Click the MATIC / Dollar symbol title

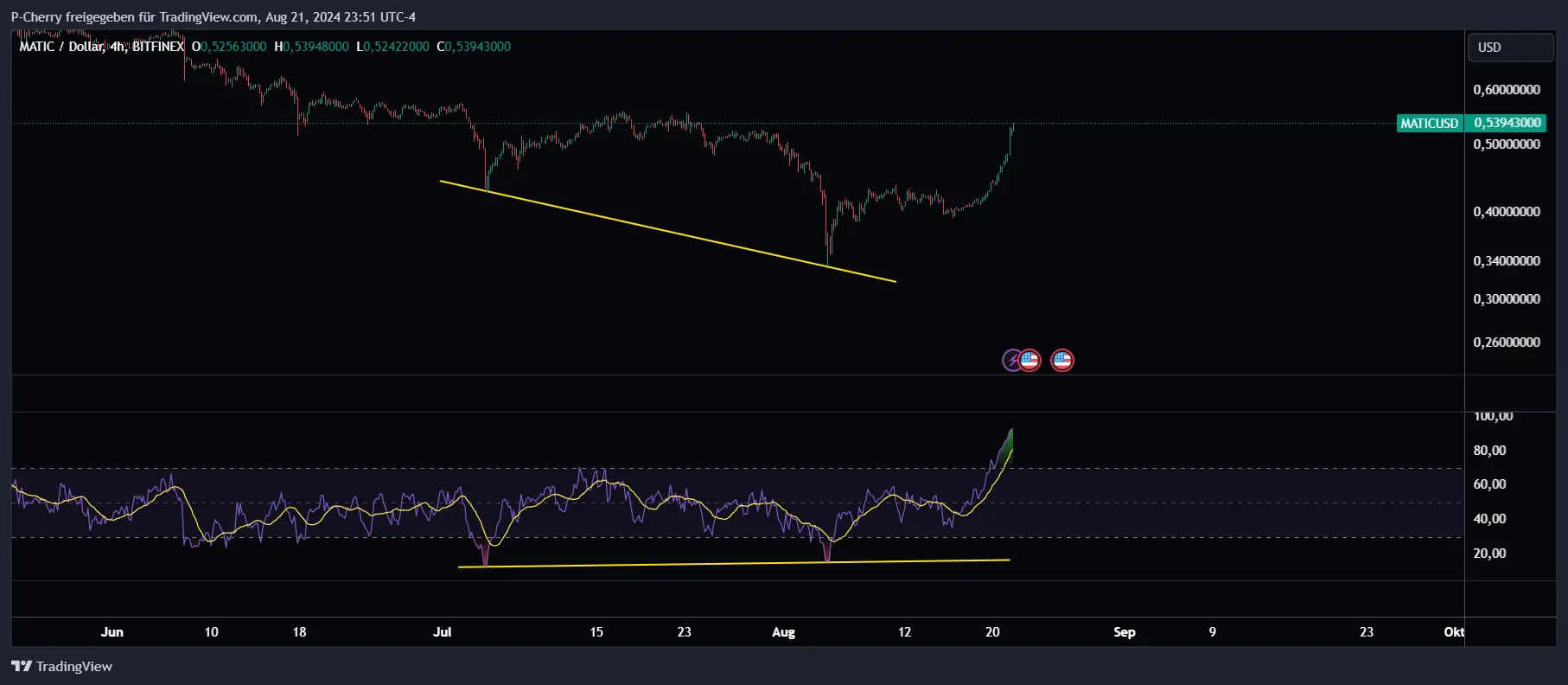click(x=61, y=47)
